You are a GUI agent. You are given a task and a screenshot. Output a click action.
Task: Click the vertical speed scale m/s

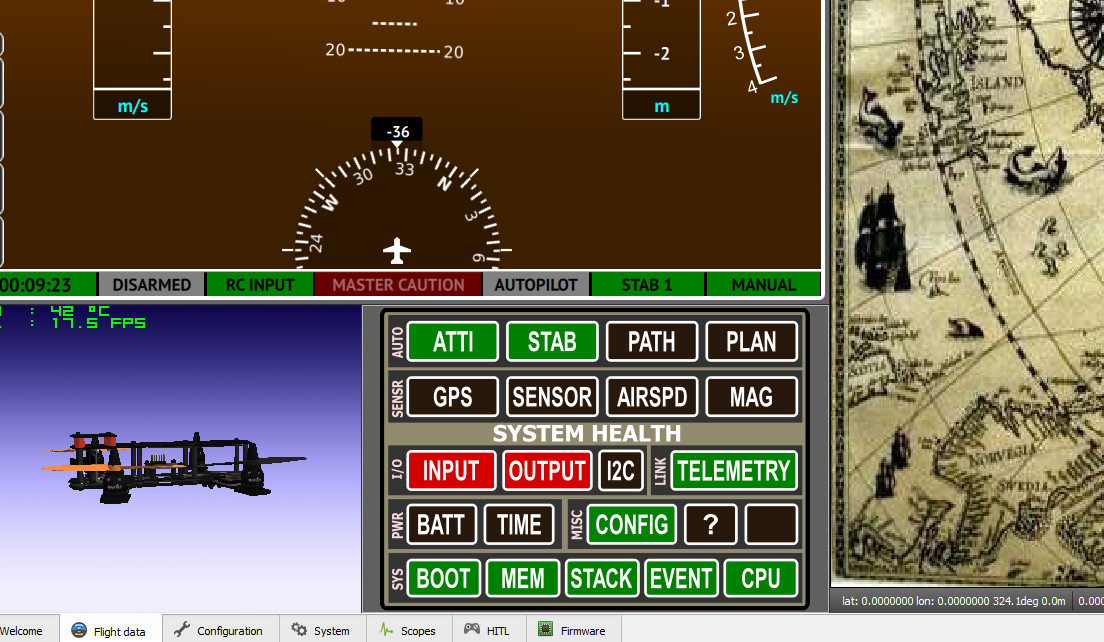784,97
